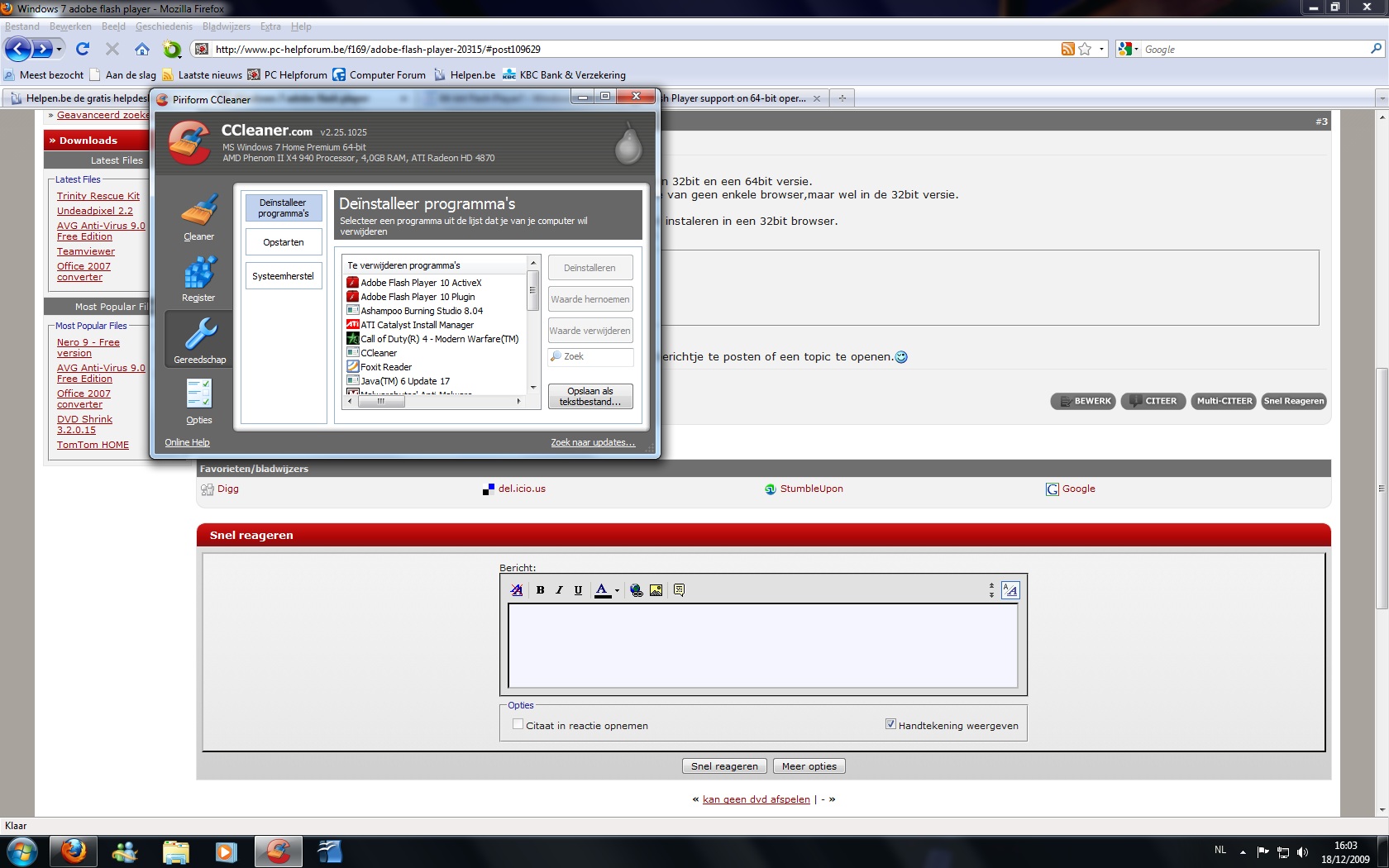The height and width of the screenshot is (868, 1389).
Task: Insert a link using the editor toolbar
Action: pos(636,590)
